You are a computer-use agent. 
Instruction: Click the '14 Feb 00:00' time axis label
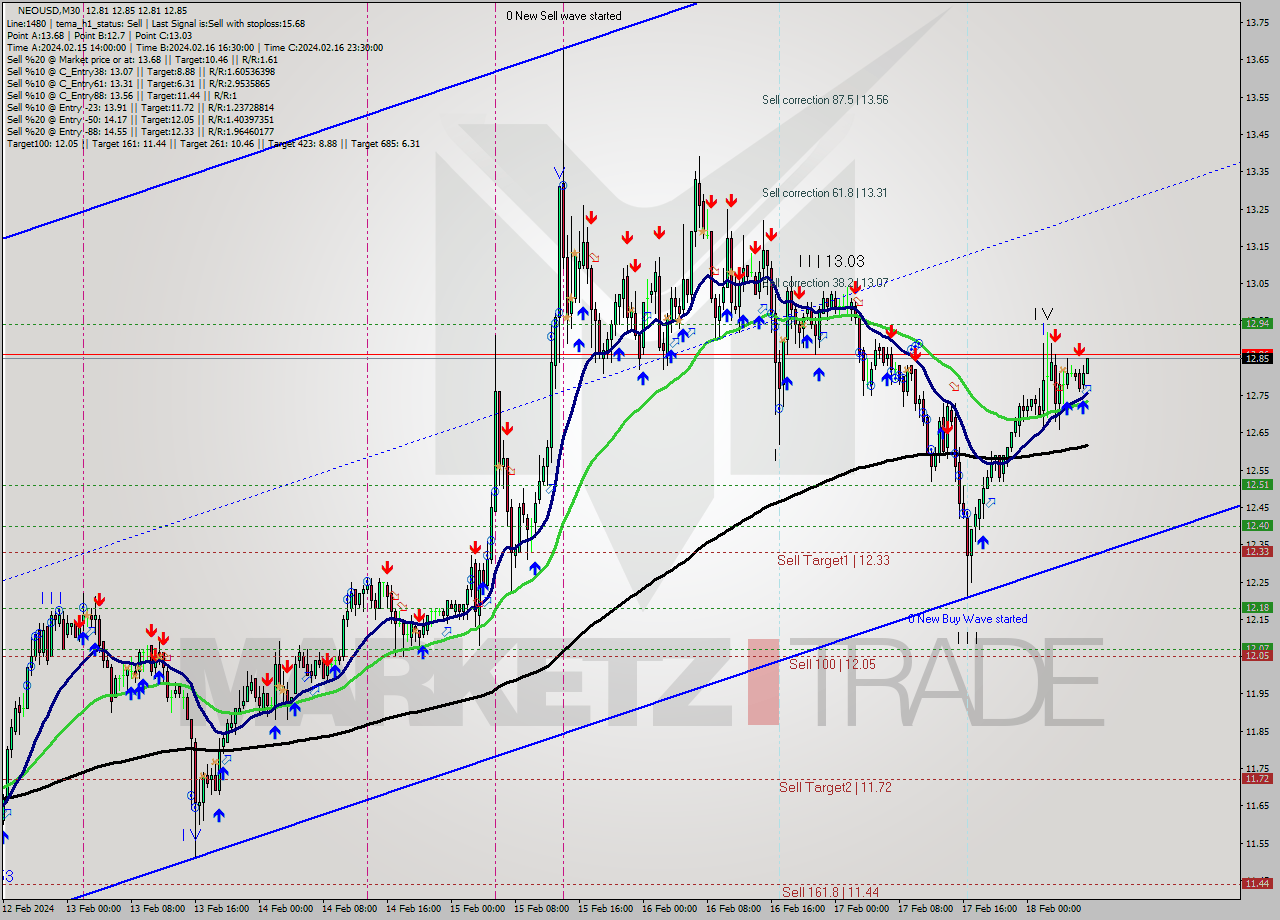286,909
